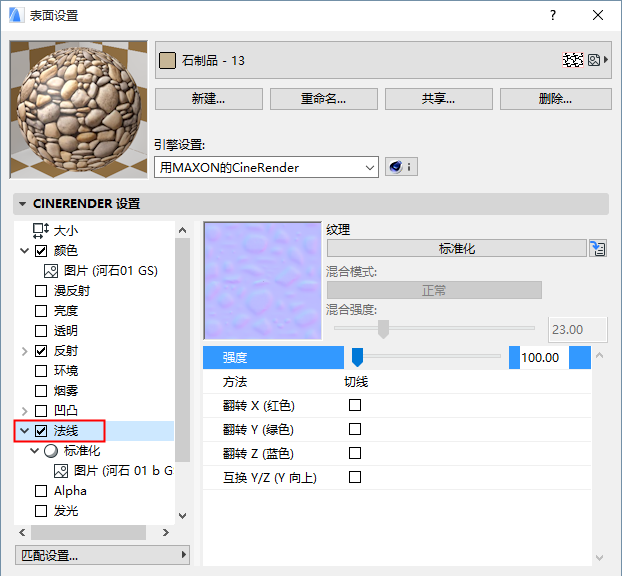Enable the 透明 channel checkbox

[x=41, y=331]
